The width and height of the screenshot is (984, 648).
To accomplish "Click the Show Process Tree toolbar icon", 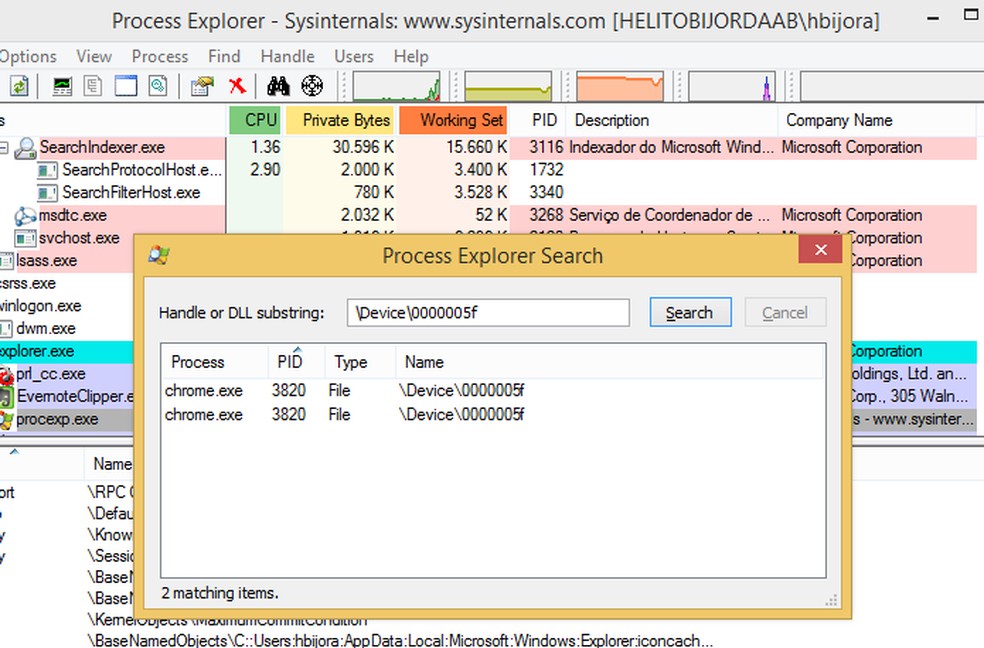I will point(94,87).
